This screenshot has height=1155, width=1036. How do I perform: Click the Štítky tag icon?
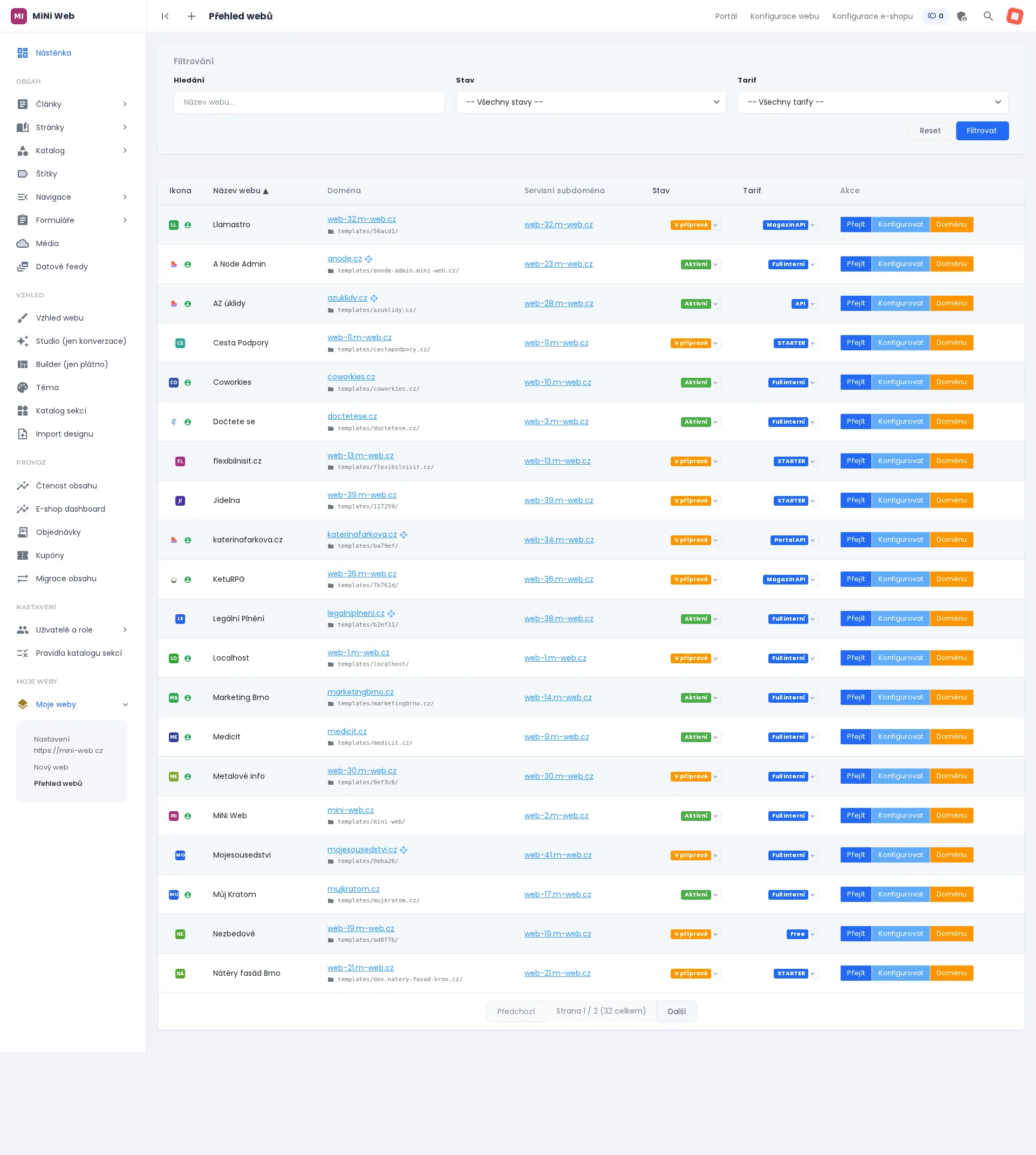click(x=23, y=174)
